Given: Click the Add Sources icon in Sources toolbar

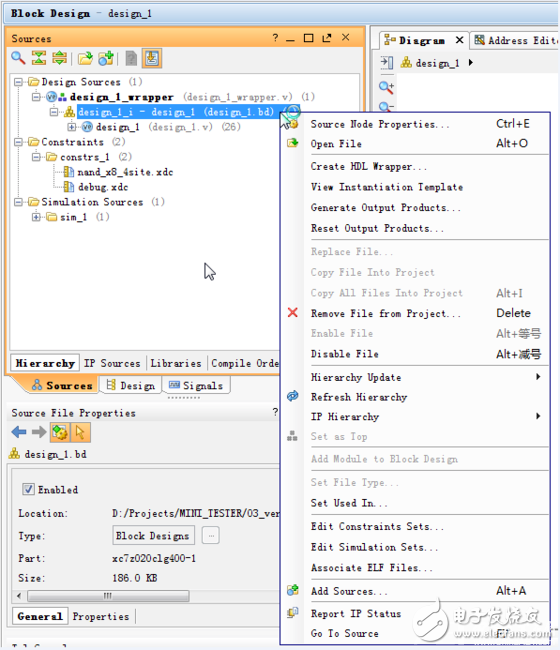Looking at the screenshot, I should coord(106,58).
